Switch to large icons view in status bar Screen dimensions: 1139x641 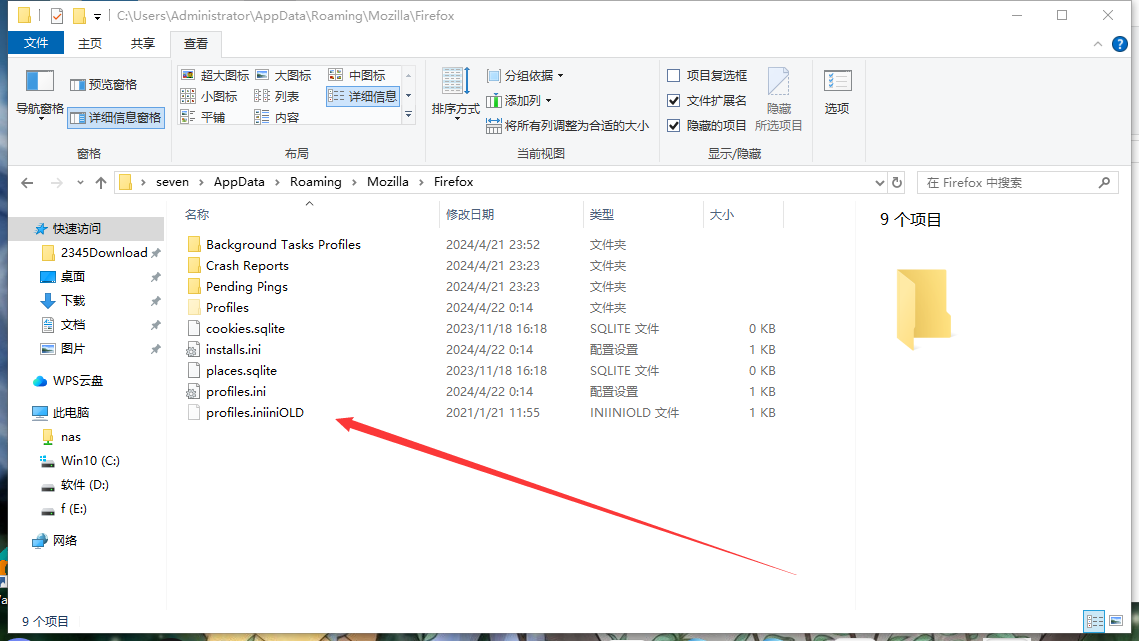pos(1116,621)
